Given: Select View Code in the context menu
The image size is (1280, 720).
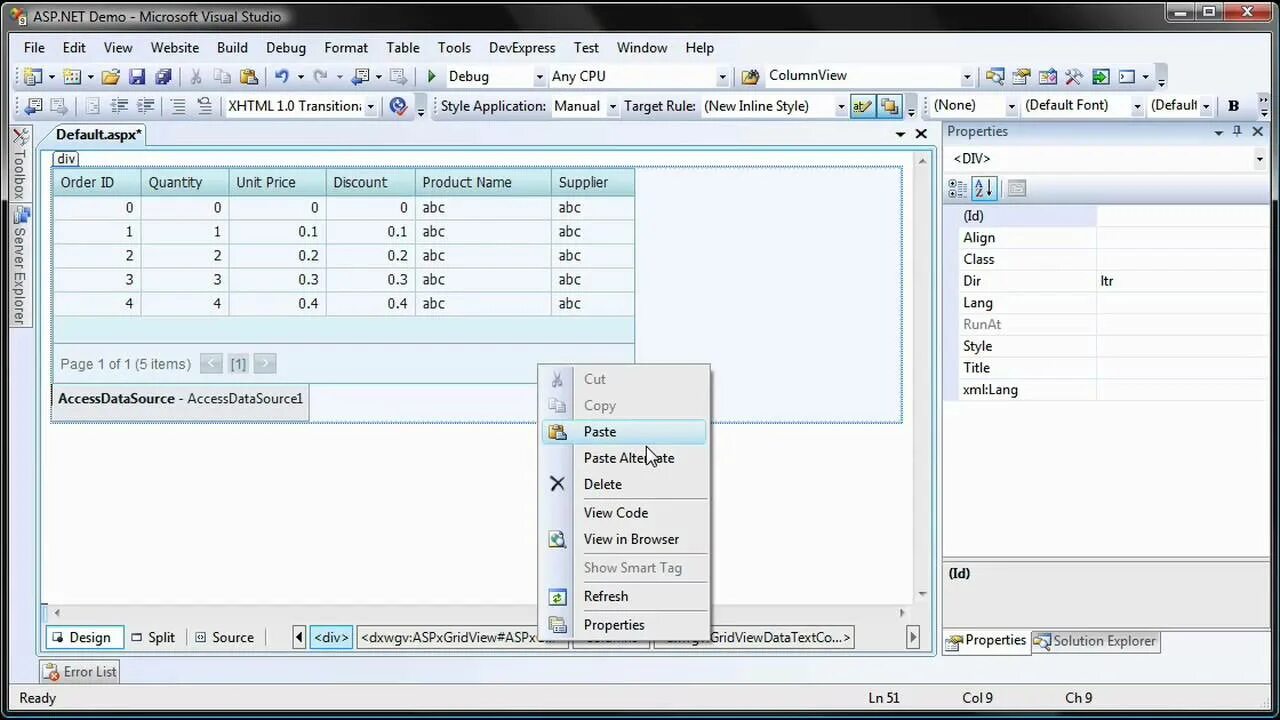Looking at the screenshot, I should (x=624, y=513).
